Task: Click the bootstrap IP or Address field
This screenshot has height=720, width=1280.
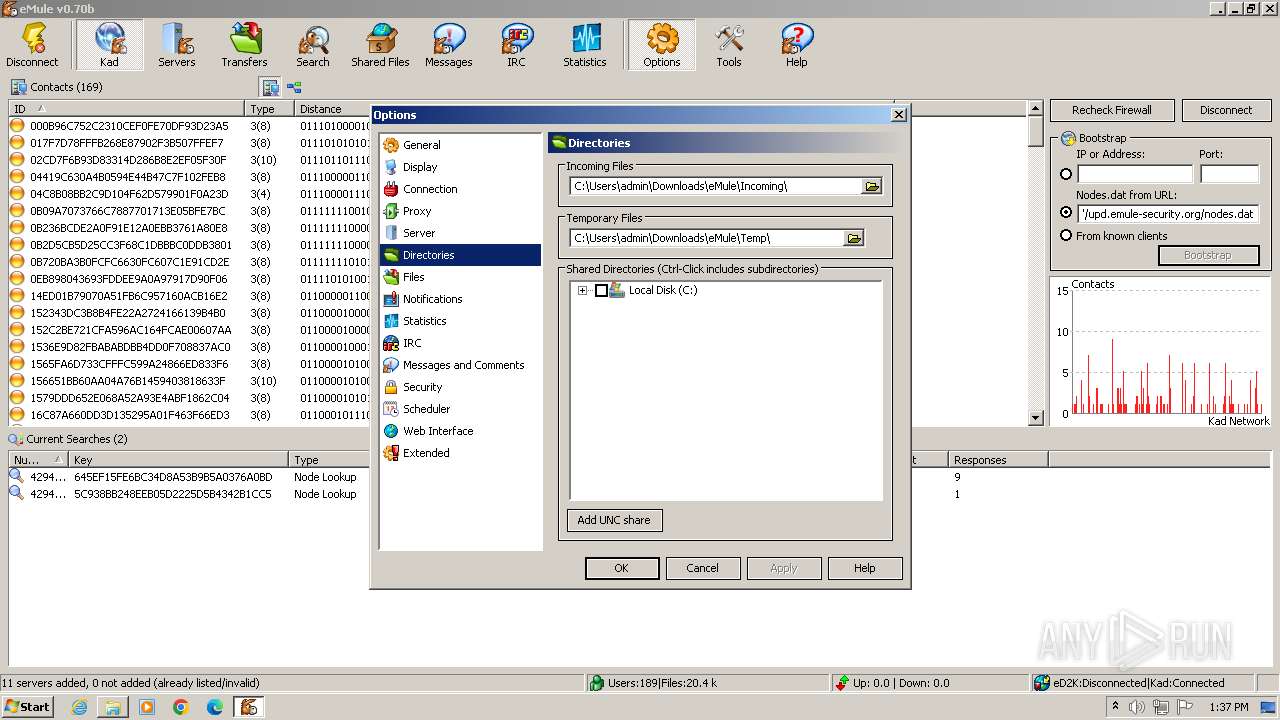Action: pos(1135,174)
